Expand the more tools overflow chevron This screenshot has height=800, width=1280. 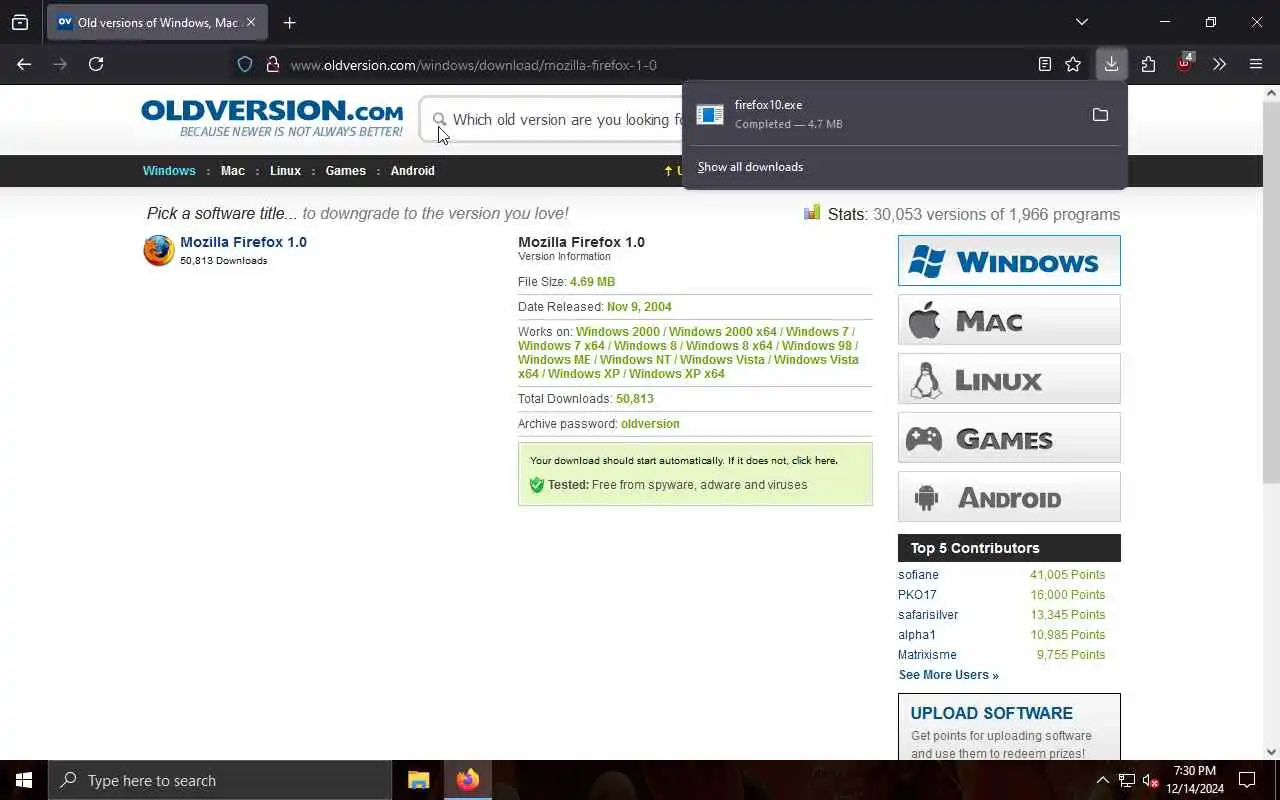(x=1219, y=64)
